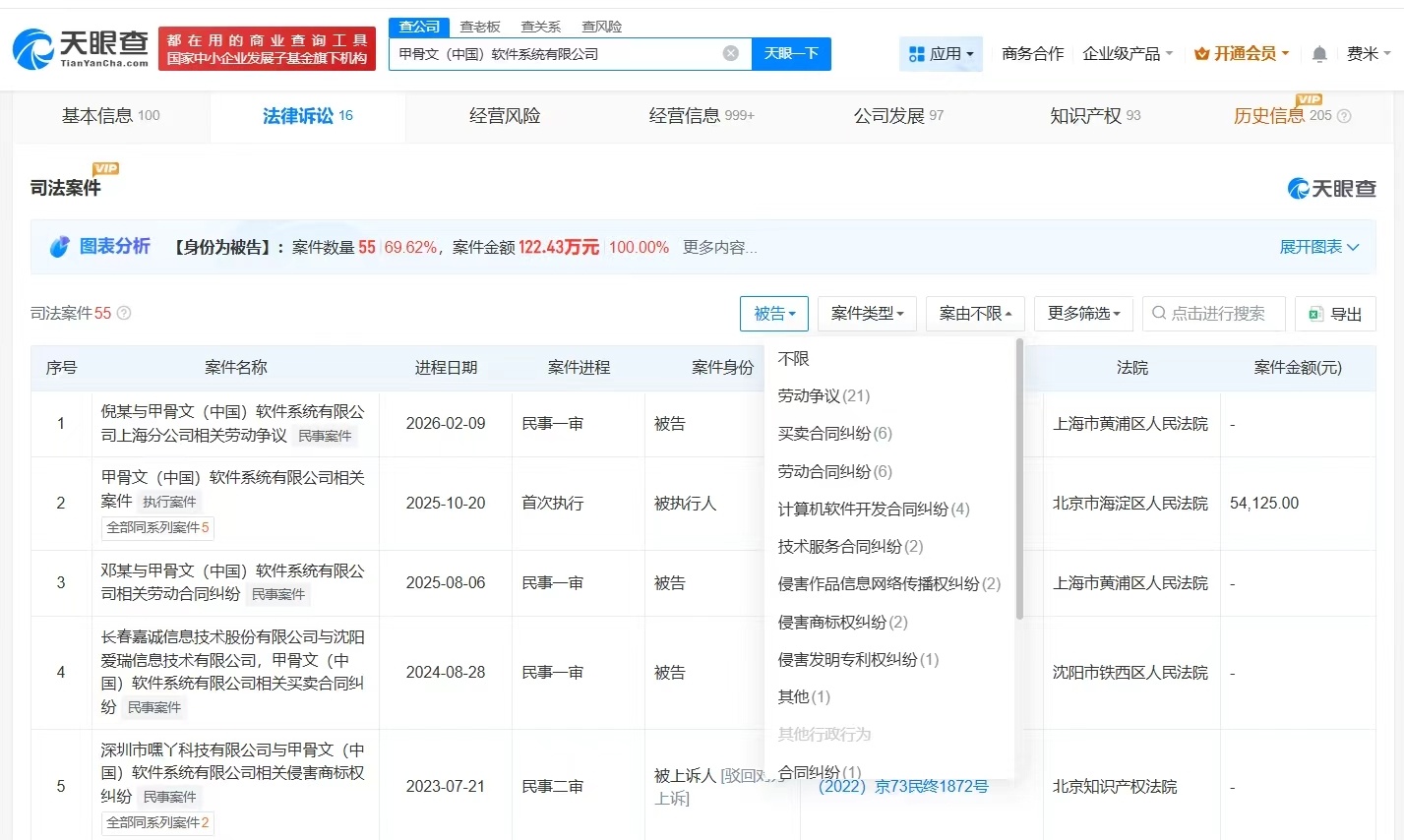This screenshot has height=840, width=1404.
Task: Open the 知识产权 tab
Action: 1086,115
